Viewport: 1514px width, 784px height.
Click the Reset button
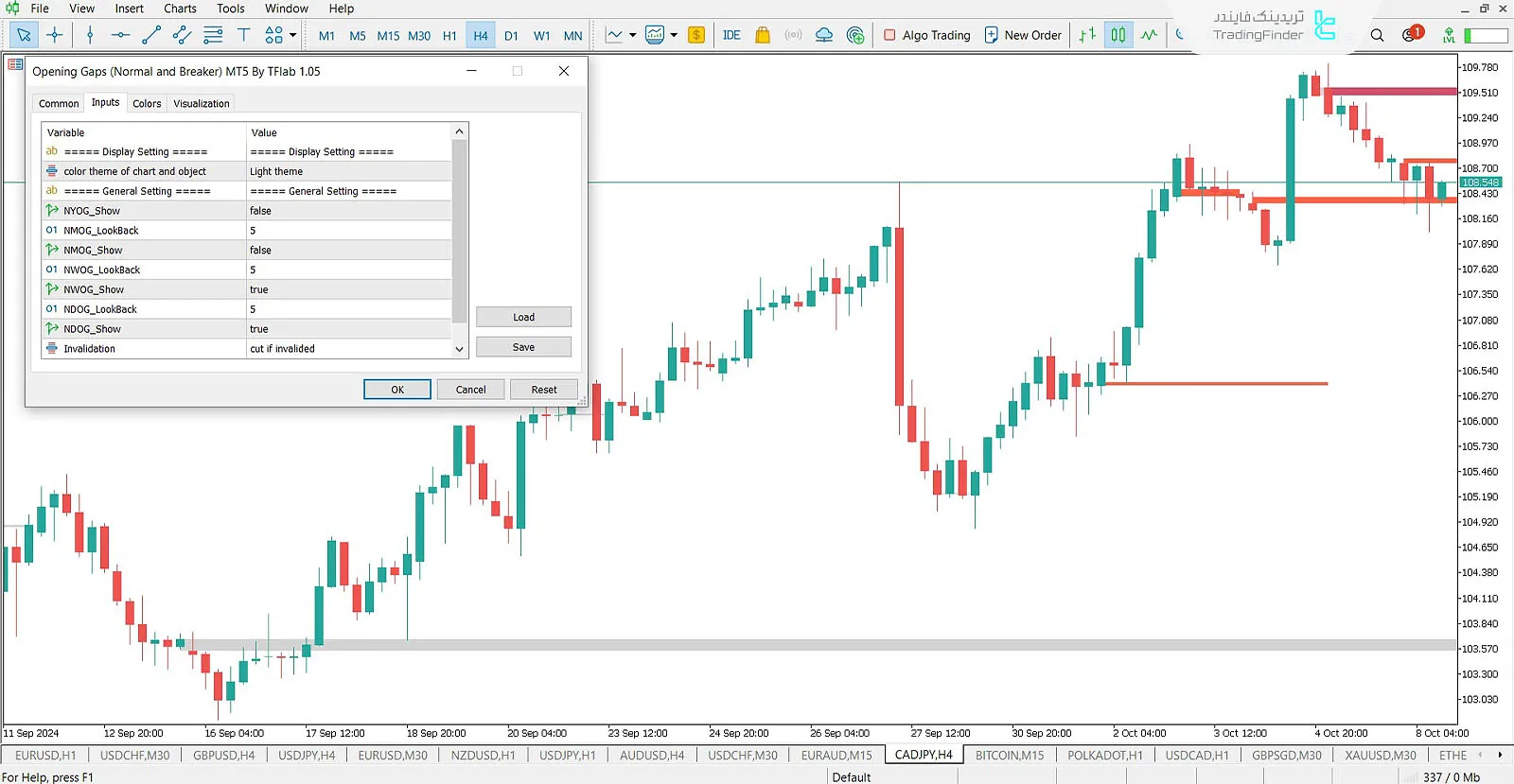[544, 390]
